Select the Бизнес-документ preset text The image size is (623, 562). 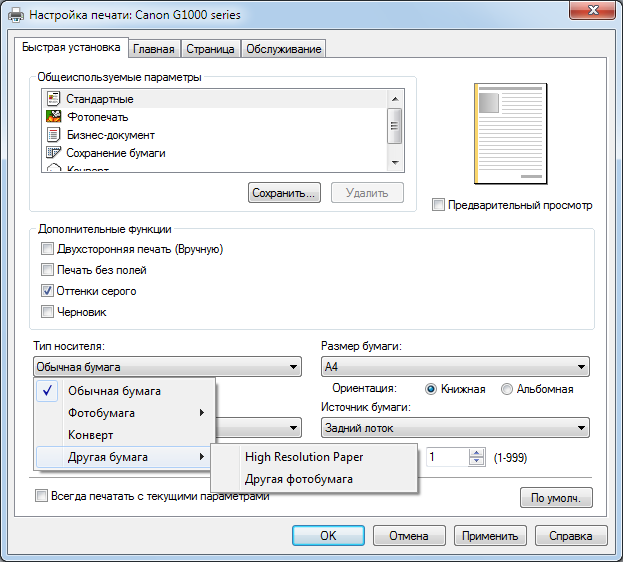[111, 135]
